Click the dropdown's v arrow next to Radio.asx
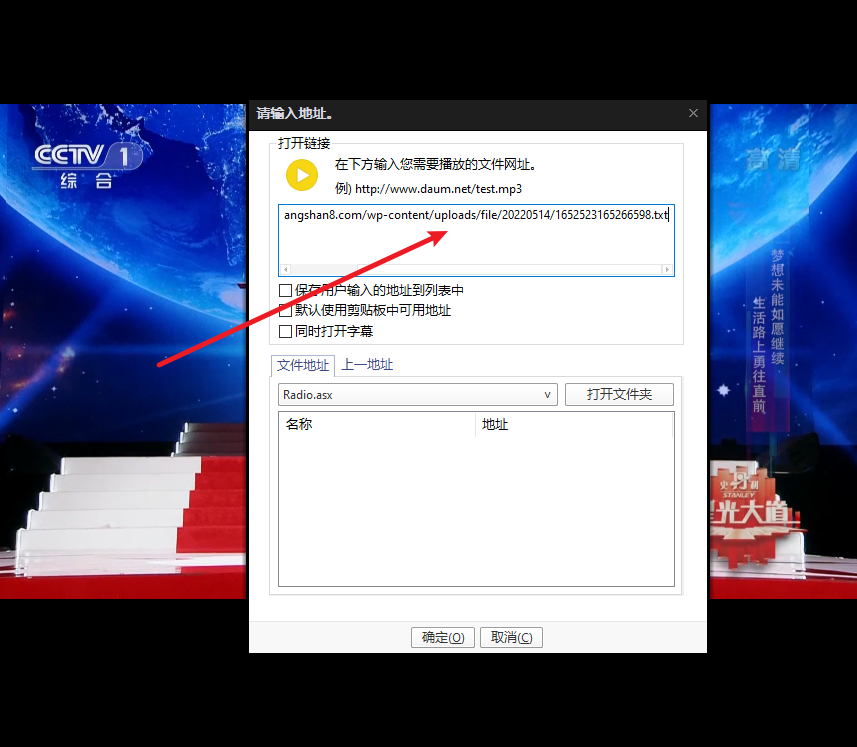This screenshot has width=857, height=747. click(547, 394)
